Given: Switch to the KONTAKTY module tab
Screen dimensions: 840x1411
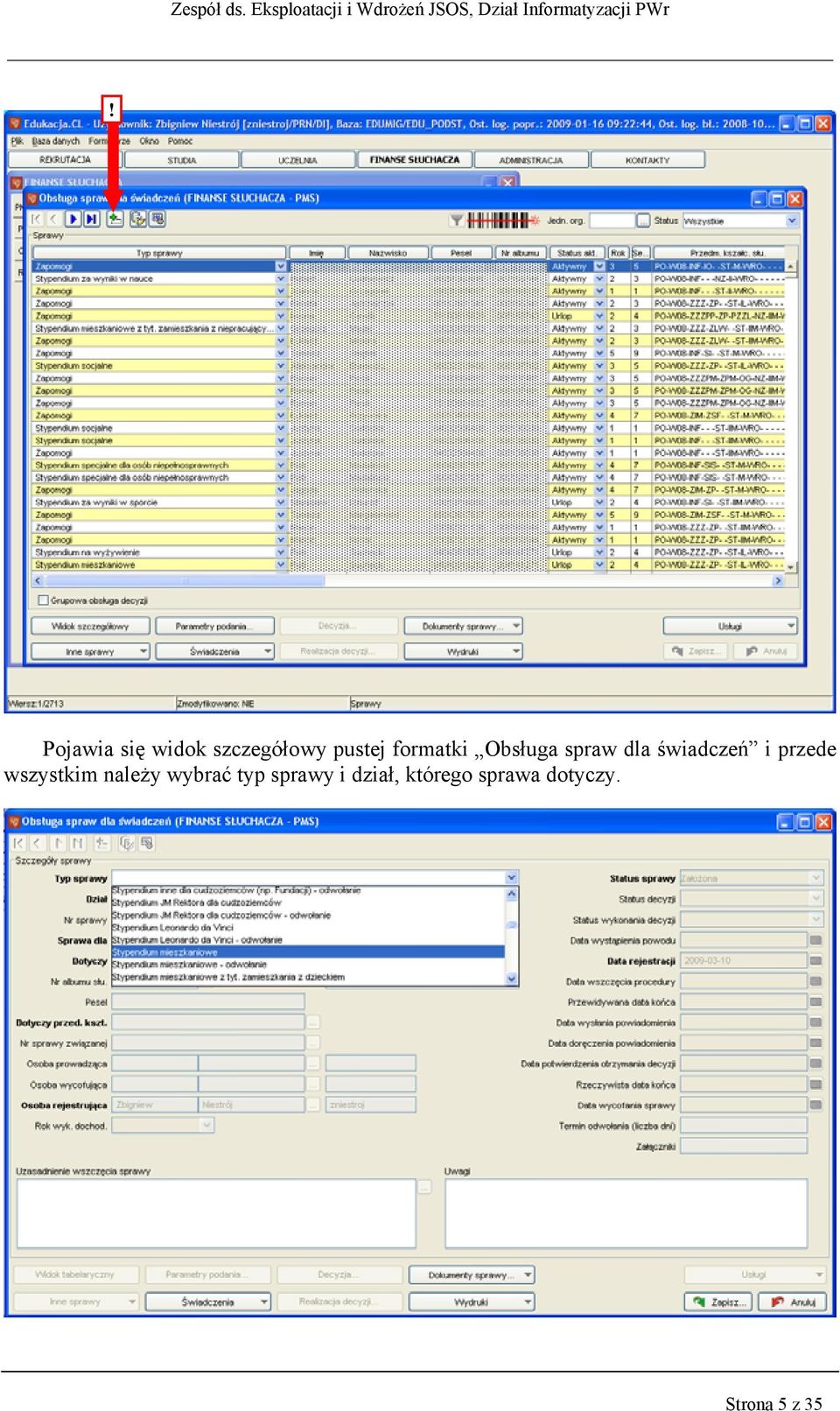Looking at the screenshot, I should [x=647, y=160].
